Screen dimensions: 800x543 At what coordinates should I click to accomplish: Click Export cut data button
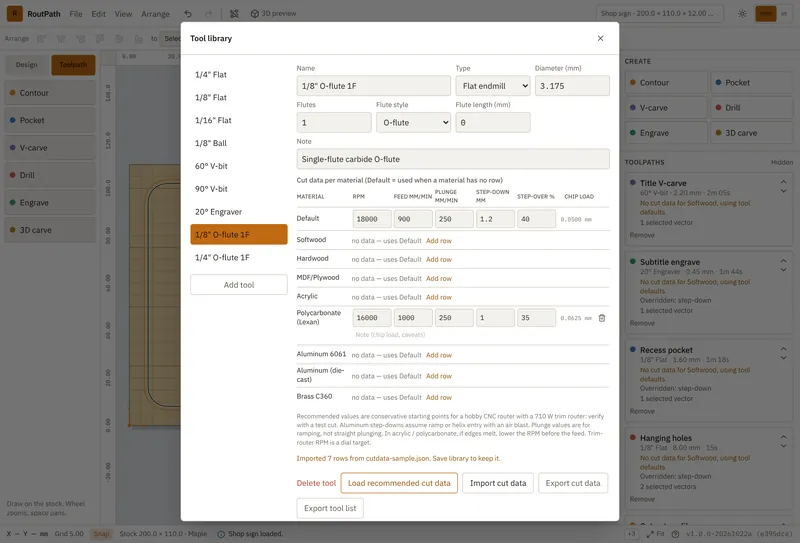(x=573, y=483)
